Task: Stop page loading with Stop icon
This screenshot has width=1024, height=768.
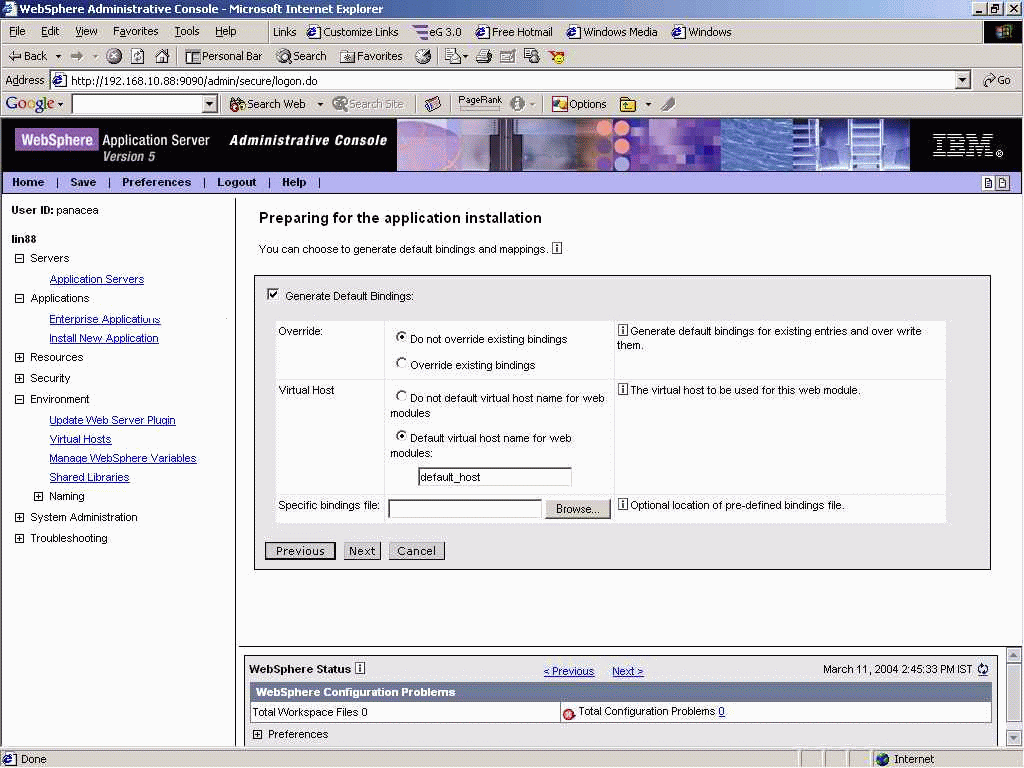Action: pos(114,56)
